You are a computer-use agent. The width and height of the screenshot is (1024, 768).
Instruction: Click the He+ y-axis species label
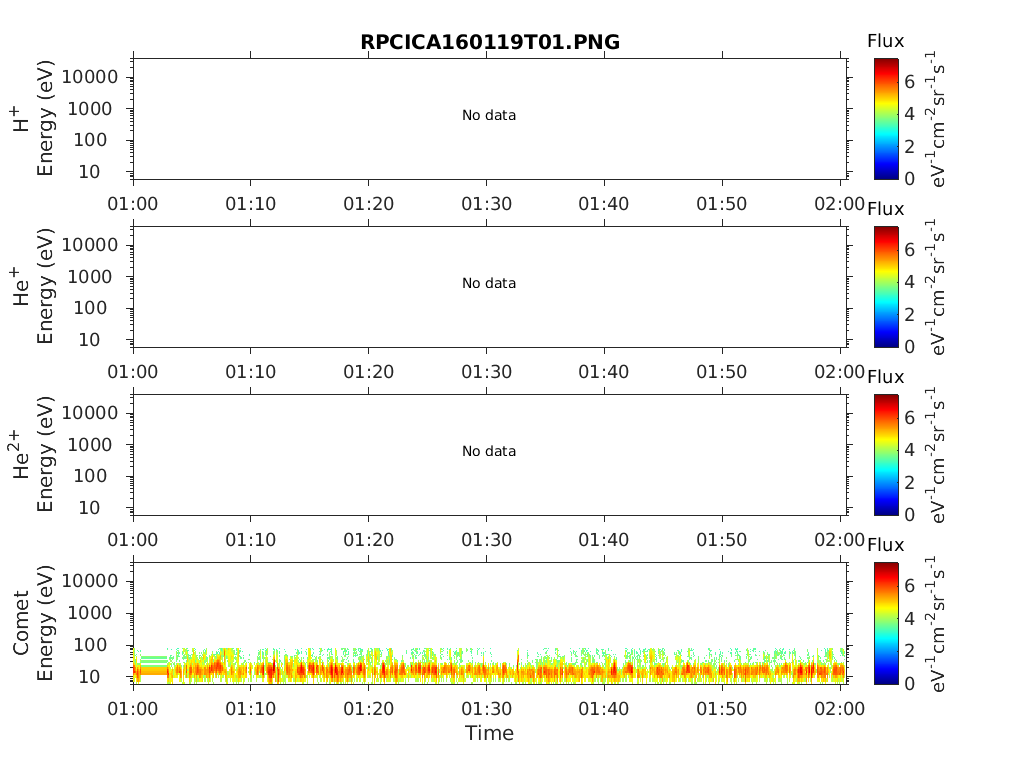pyautogui.click(x=20, y=287)
